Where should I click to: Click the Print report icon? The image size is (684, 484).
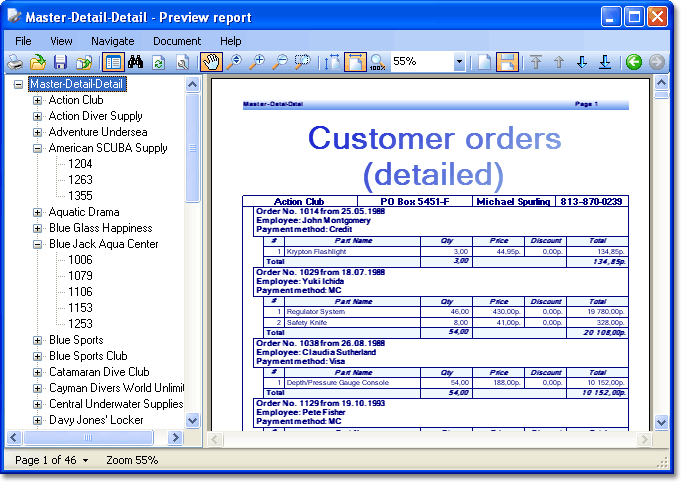15,62
